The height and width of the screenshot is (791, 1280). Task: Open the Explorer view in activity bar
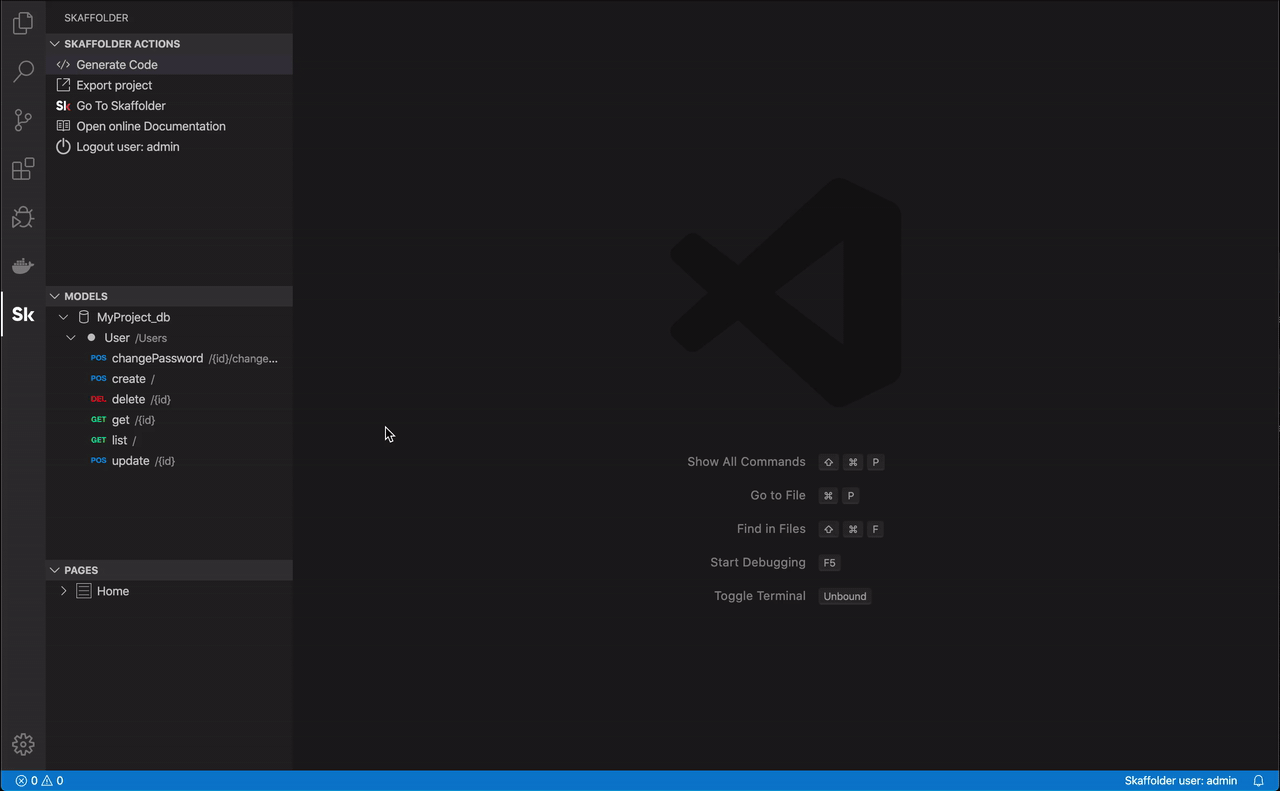tap(23, 23)
